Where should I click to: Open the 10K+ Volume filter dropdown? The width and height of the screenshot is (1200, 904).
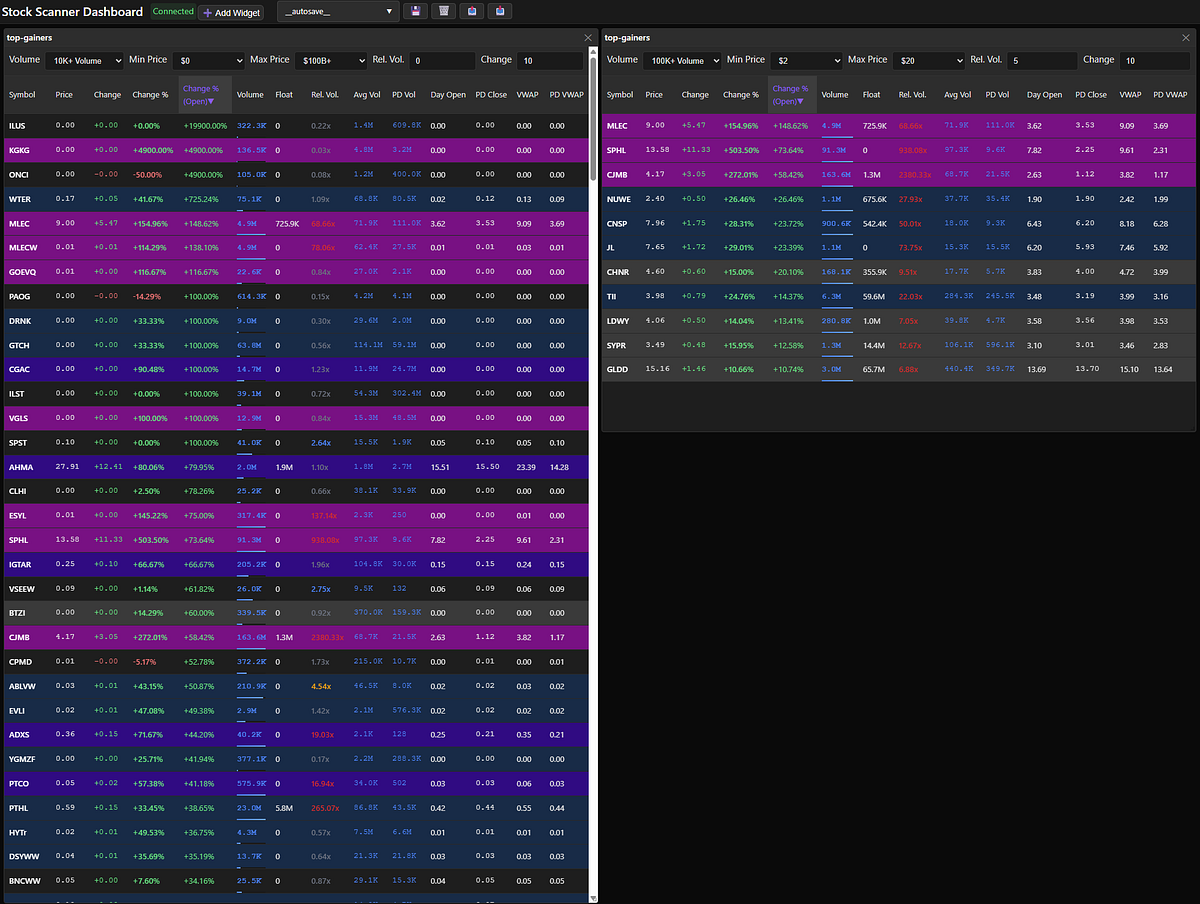tap(84, 61)
